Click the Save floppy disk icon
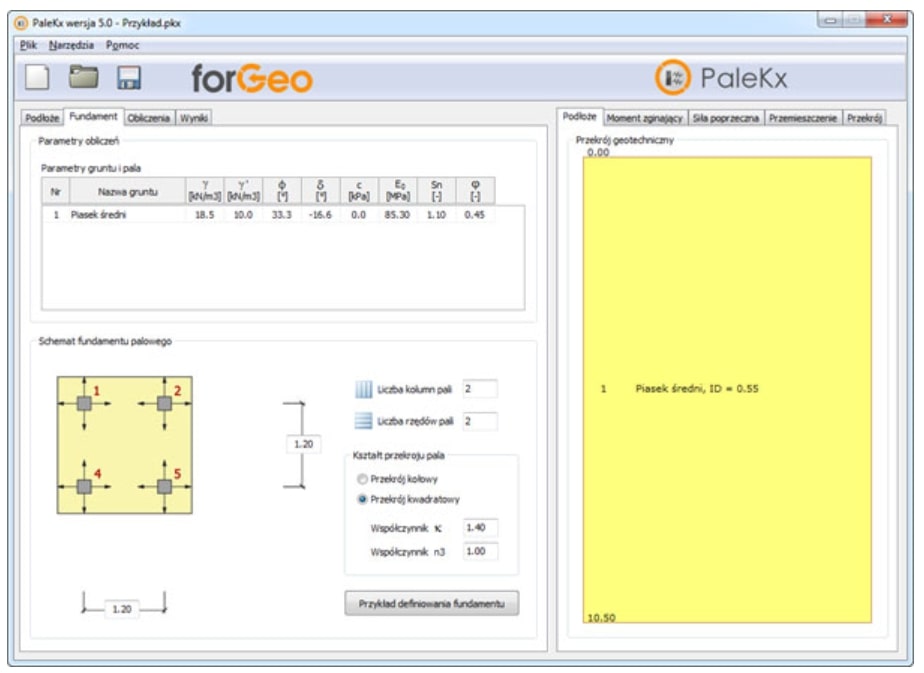Viewport: 924px width, 673px height. (130, 79)
